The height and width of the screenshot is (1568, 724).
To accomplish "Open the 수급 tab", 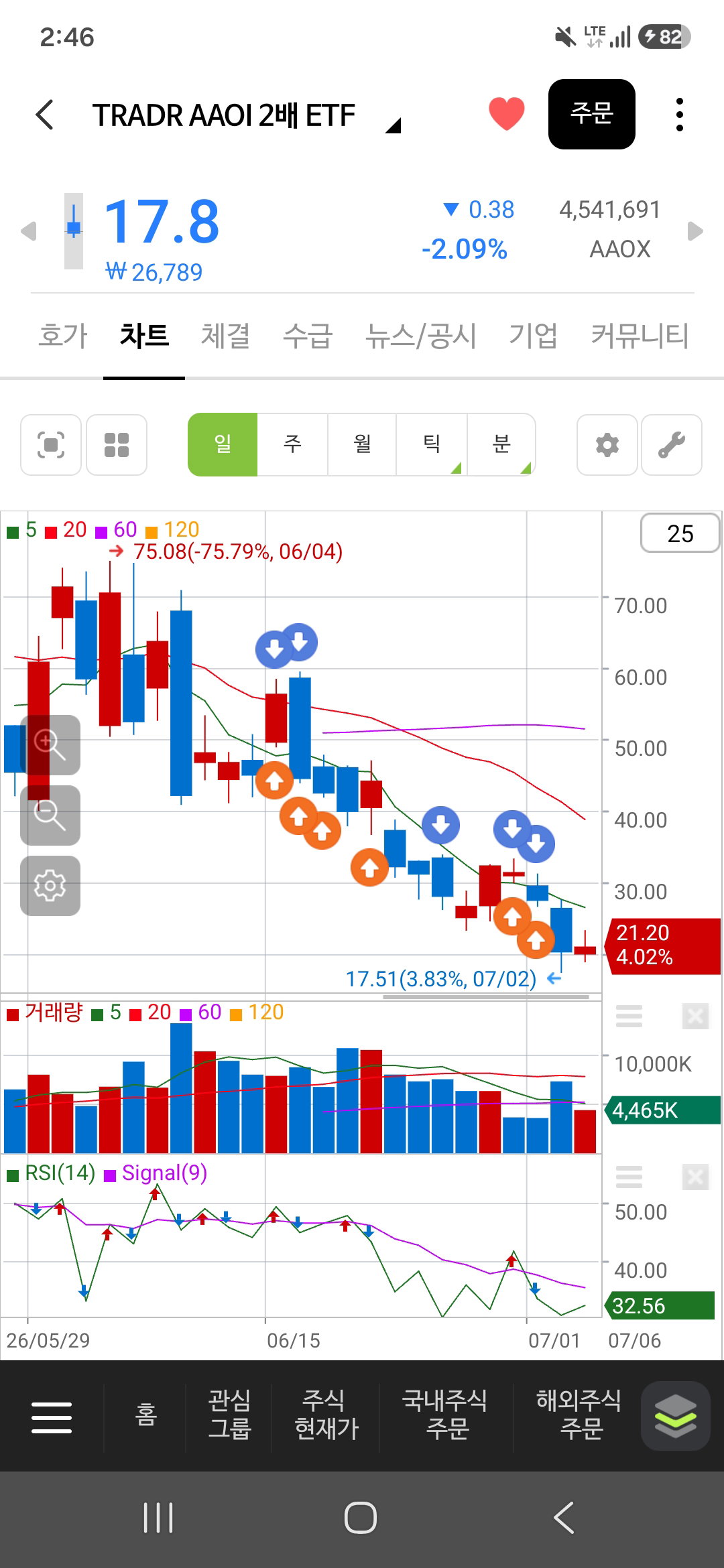I will tap(308, 335).
